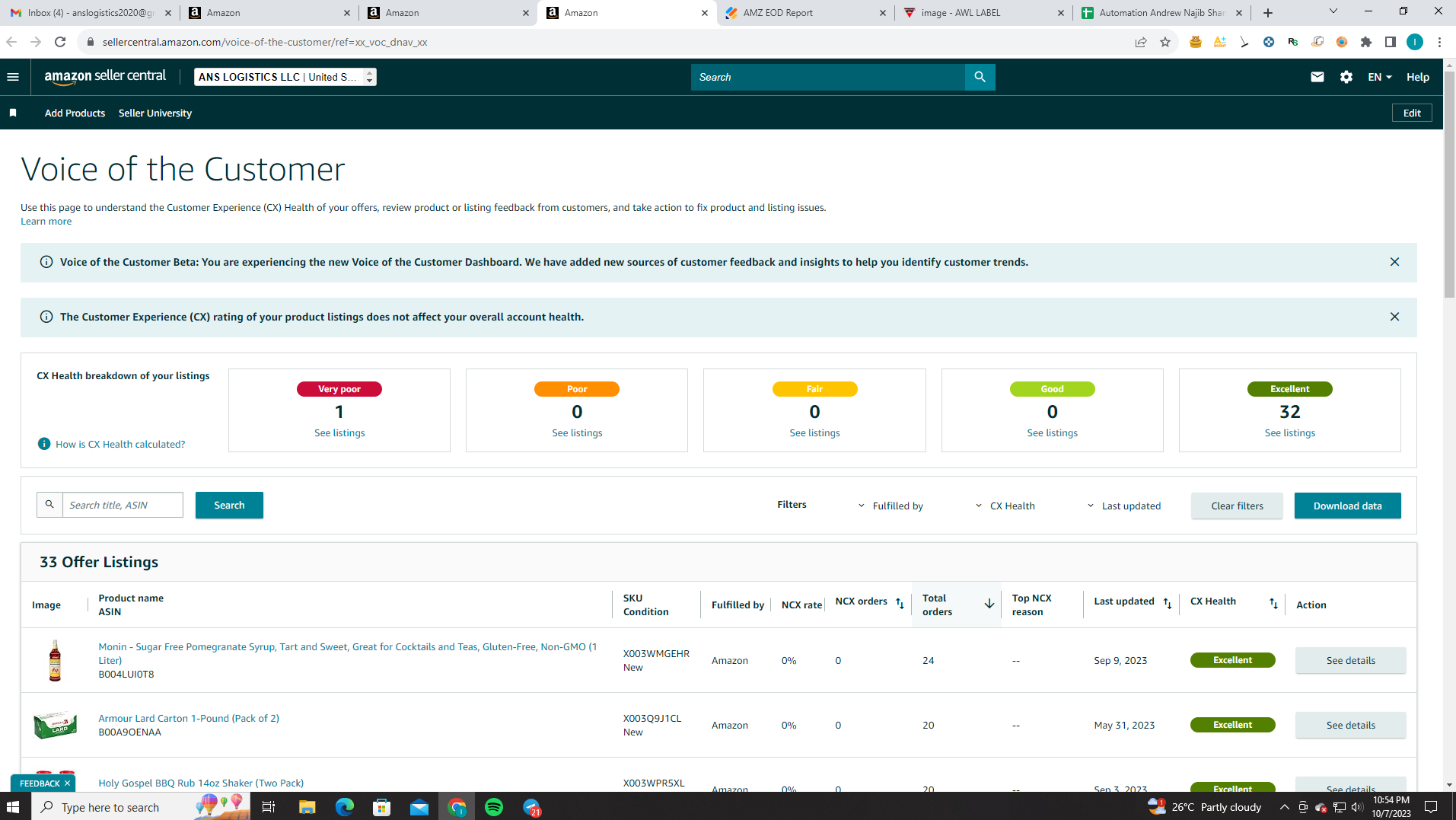
Task: Sort by NCX orders arrows icon
Action: click(x=900, y=603)
